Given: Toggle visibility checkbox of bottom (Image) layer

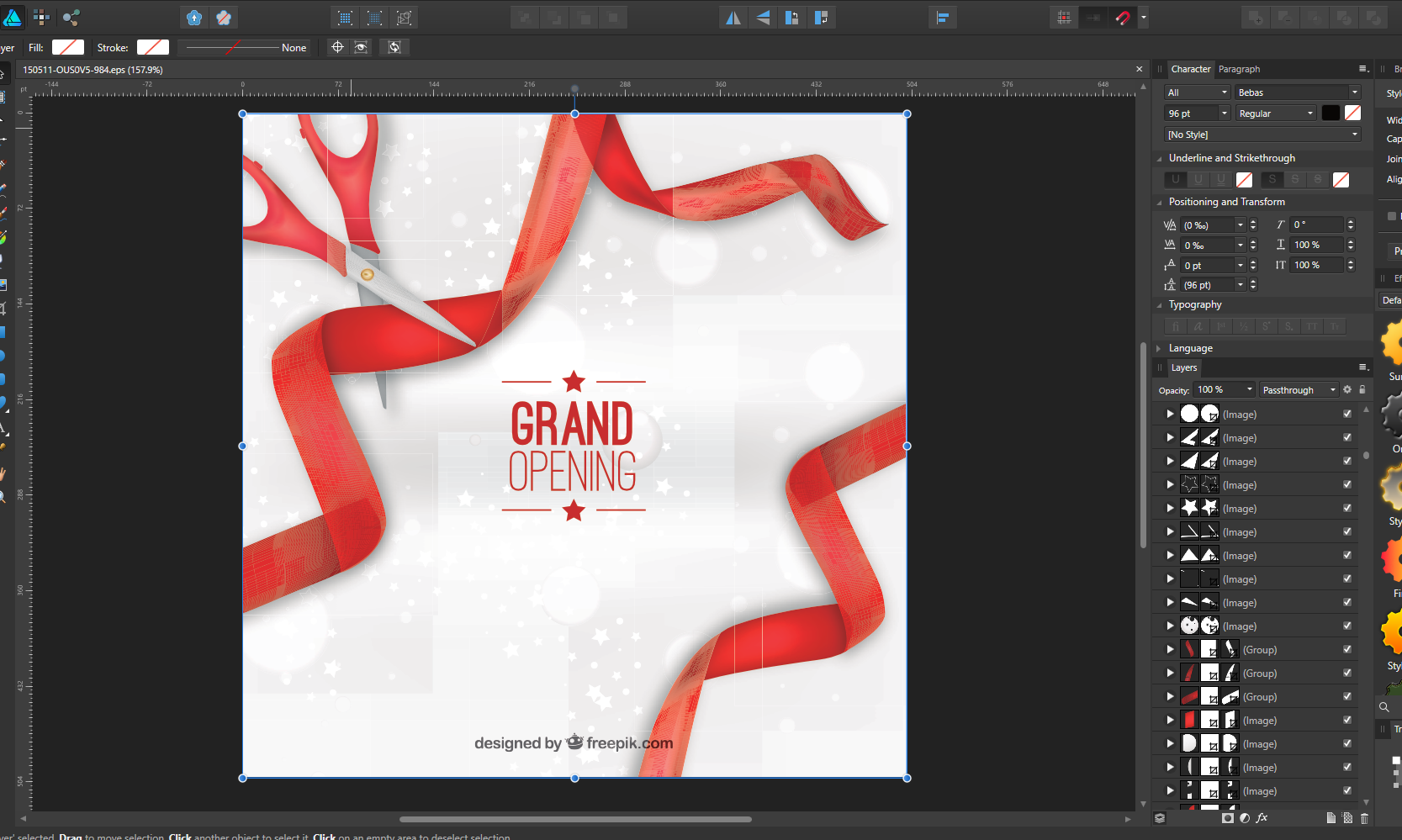Looking at the screenshot, I should [1346, 790].
